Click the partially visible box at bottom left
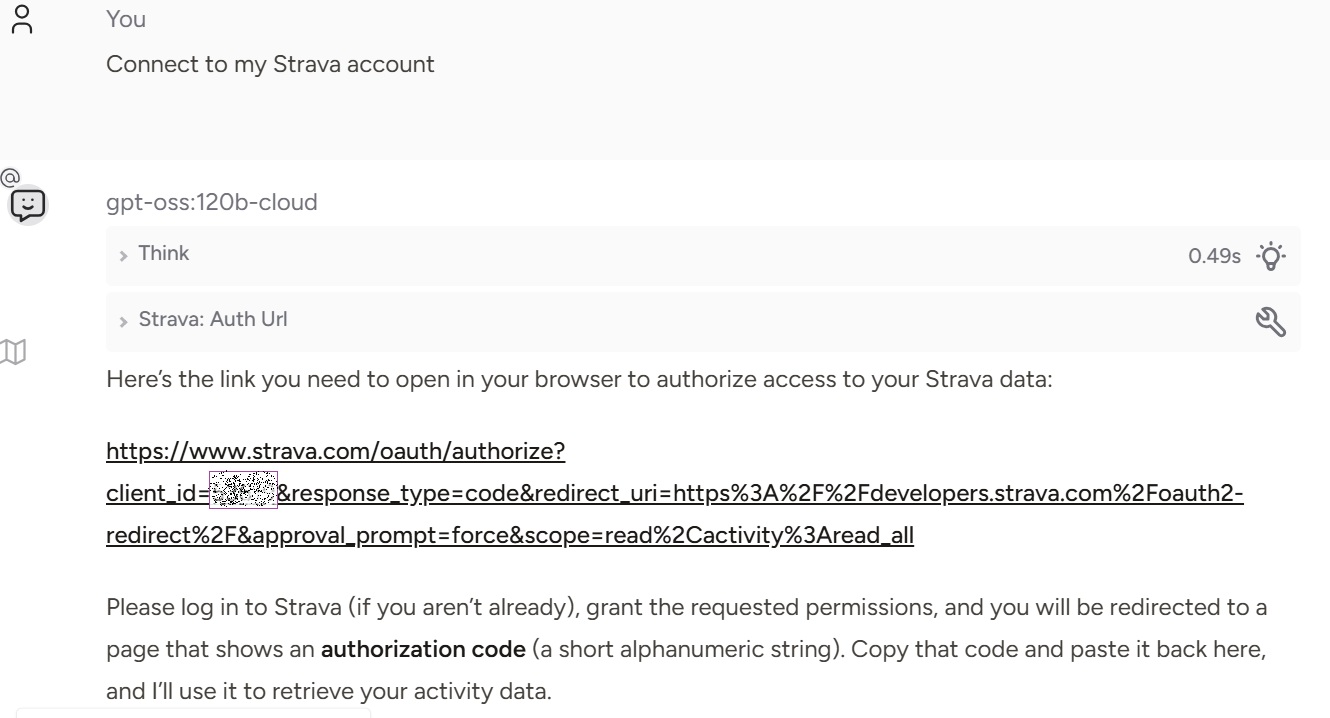 (x=192, y=713)
